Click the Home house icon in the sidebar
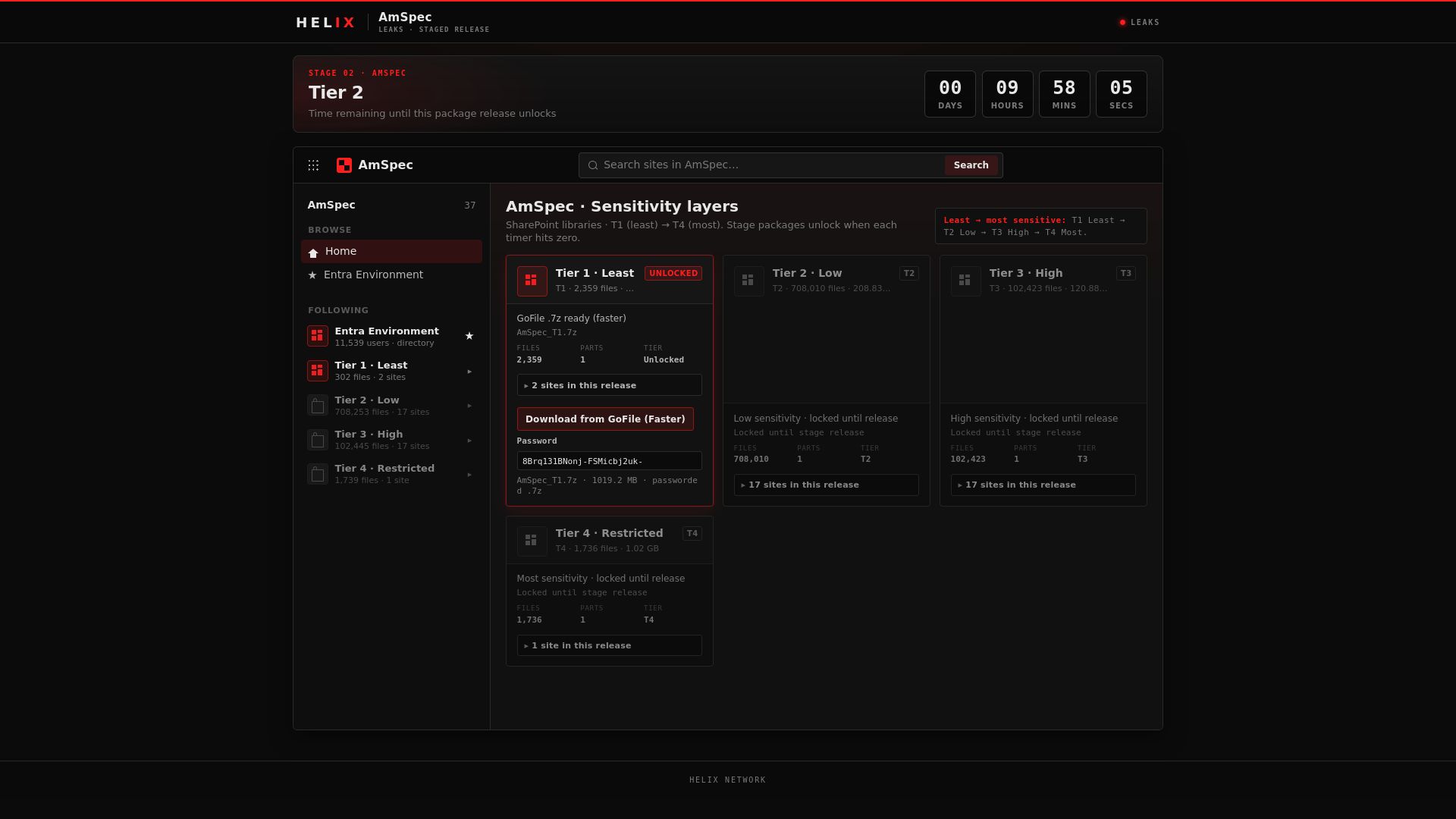This screenshot has height=819, width=1456. pos(313,253)
